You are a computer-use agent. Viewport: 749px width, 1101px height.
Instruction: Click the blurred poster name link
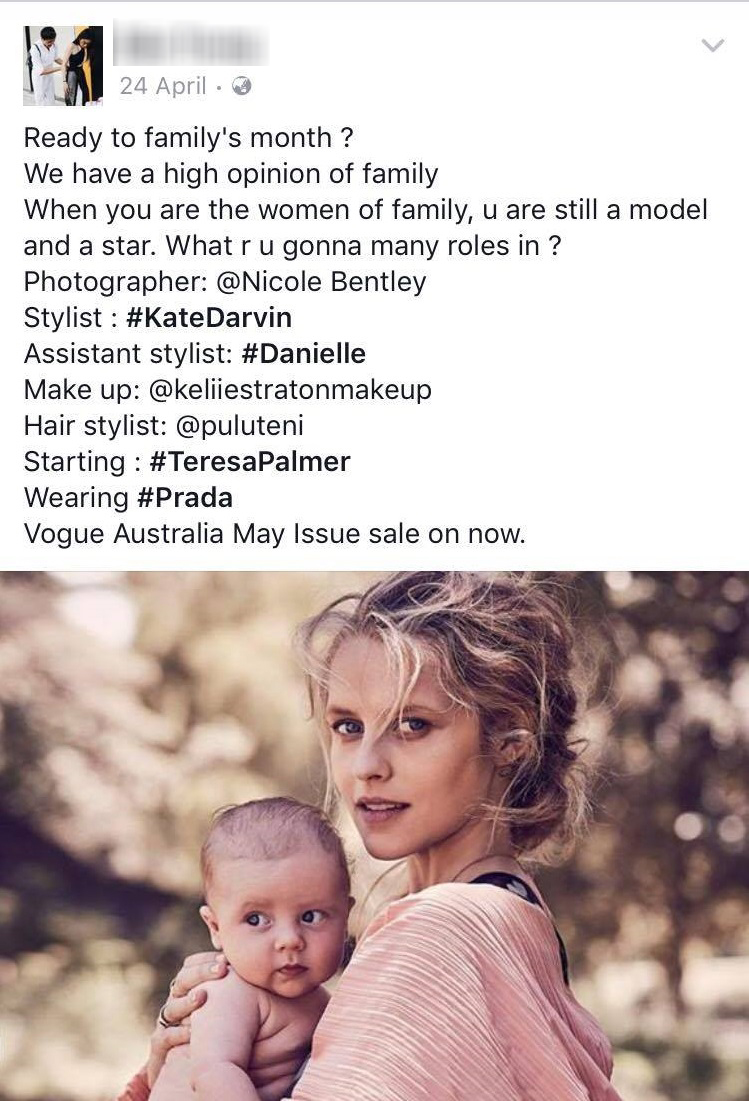190,44
